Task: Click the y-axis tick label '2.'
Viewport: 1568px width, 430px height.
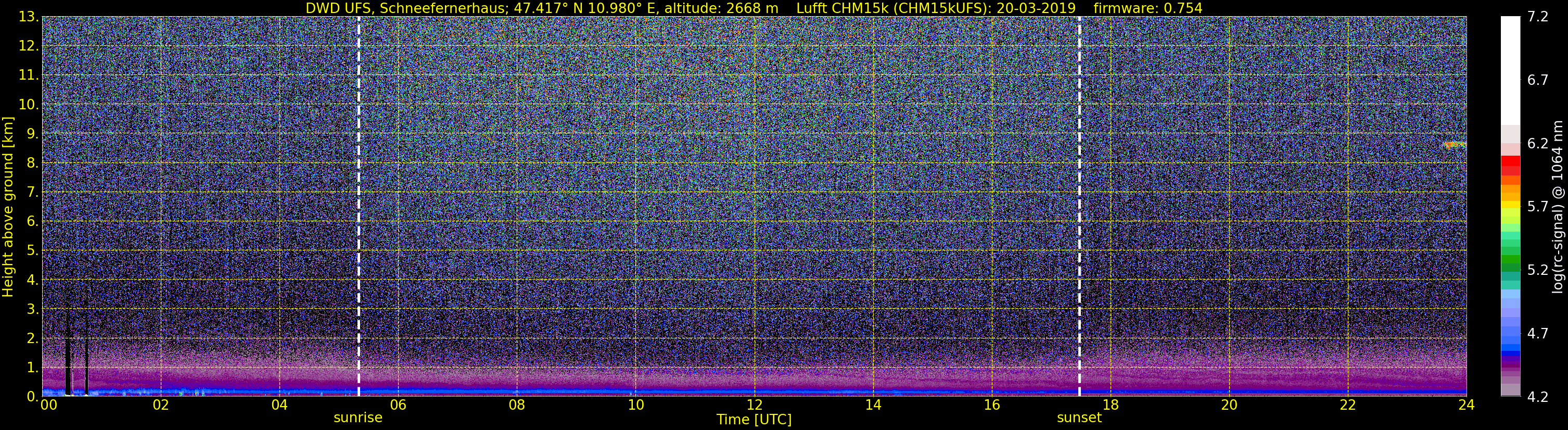Action: (33, 339)
